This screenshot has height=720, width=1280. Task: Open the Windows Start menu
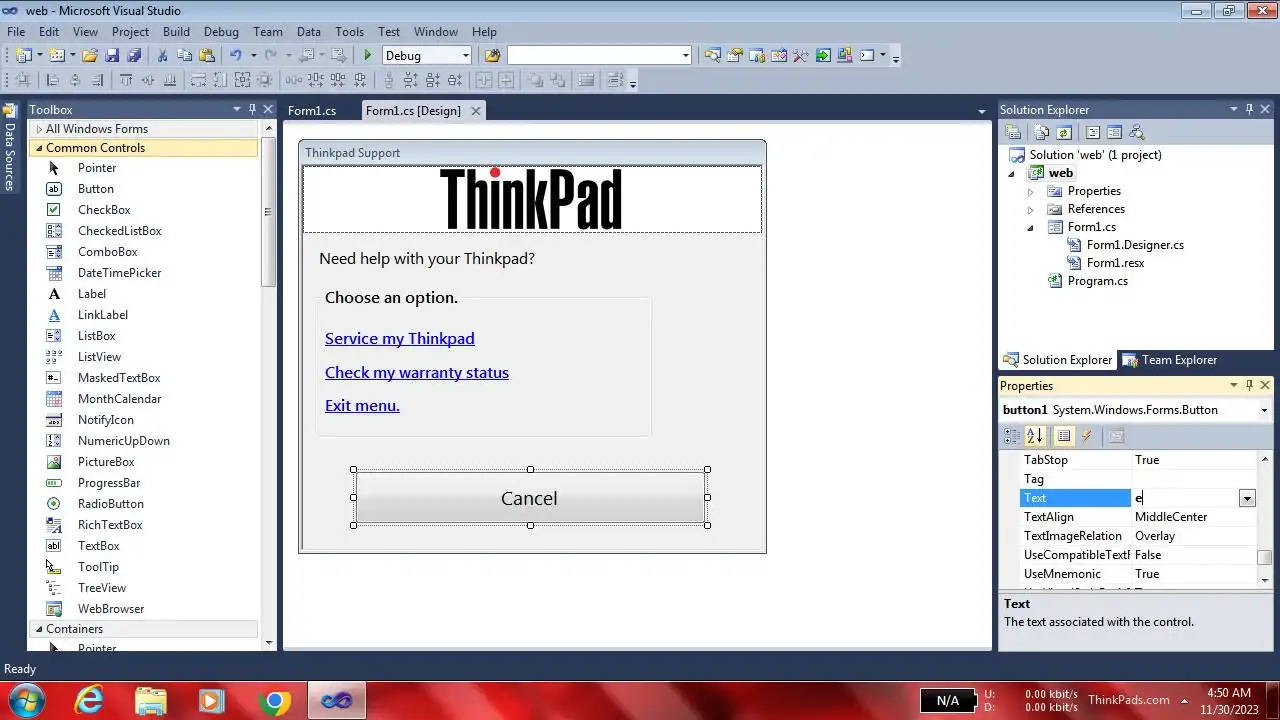point(25,700)
